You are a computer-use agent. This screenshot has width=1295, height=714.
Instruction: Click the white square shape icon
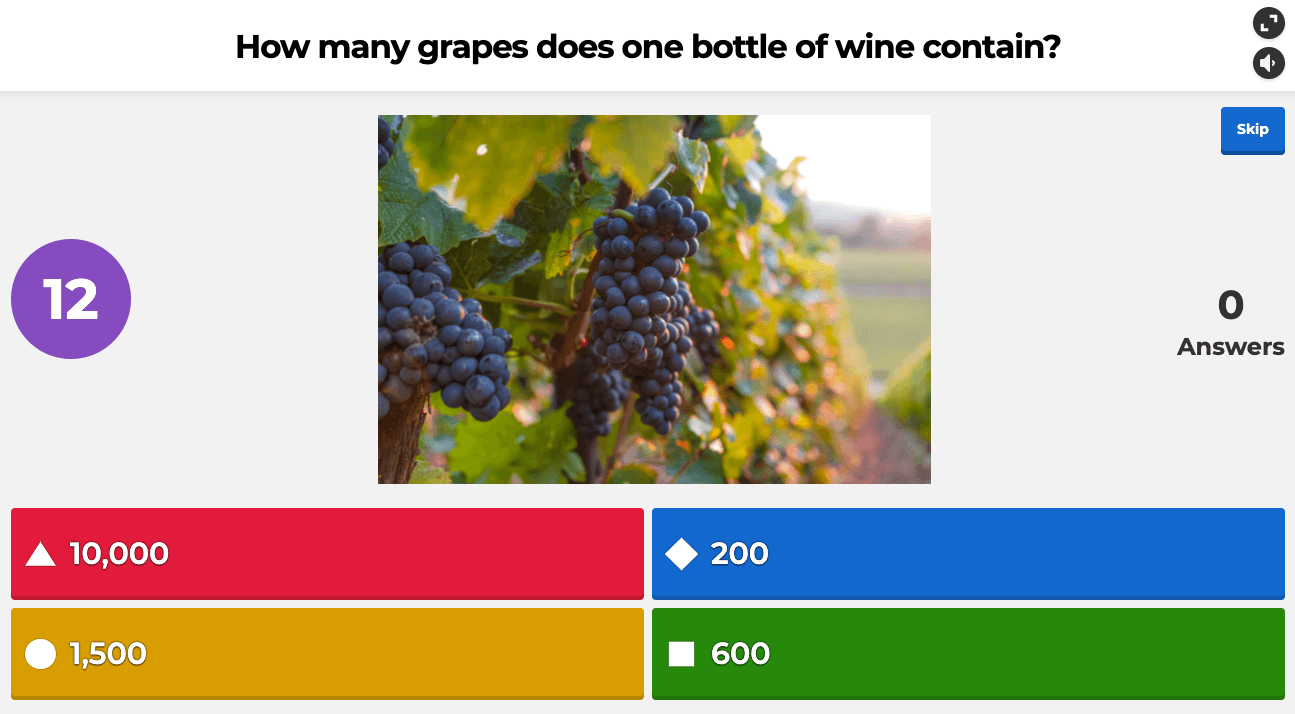point(681,654)
